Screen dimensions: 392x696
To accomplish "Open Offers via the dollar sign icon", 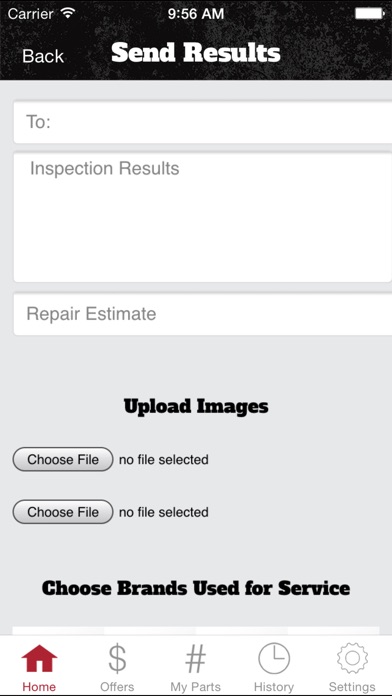I will pyautogui.click(x=117, y=659).
